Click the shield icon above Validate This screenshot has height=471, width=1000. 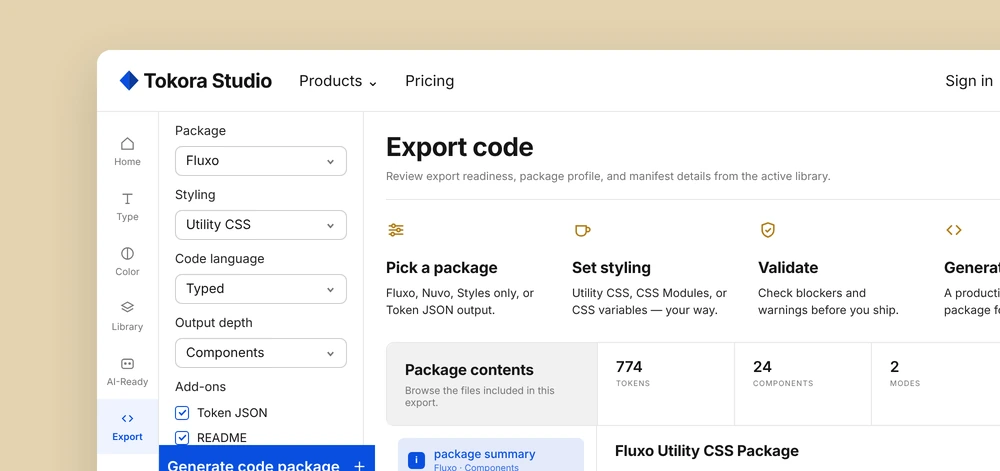(x=768, y=230)
